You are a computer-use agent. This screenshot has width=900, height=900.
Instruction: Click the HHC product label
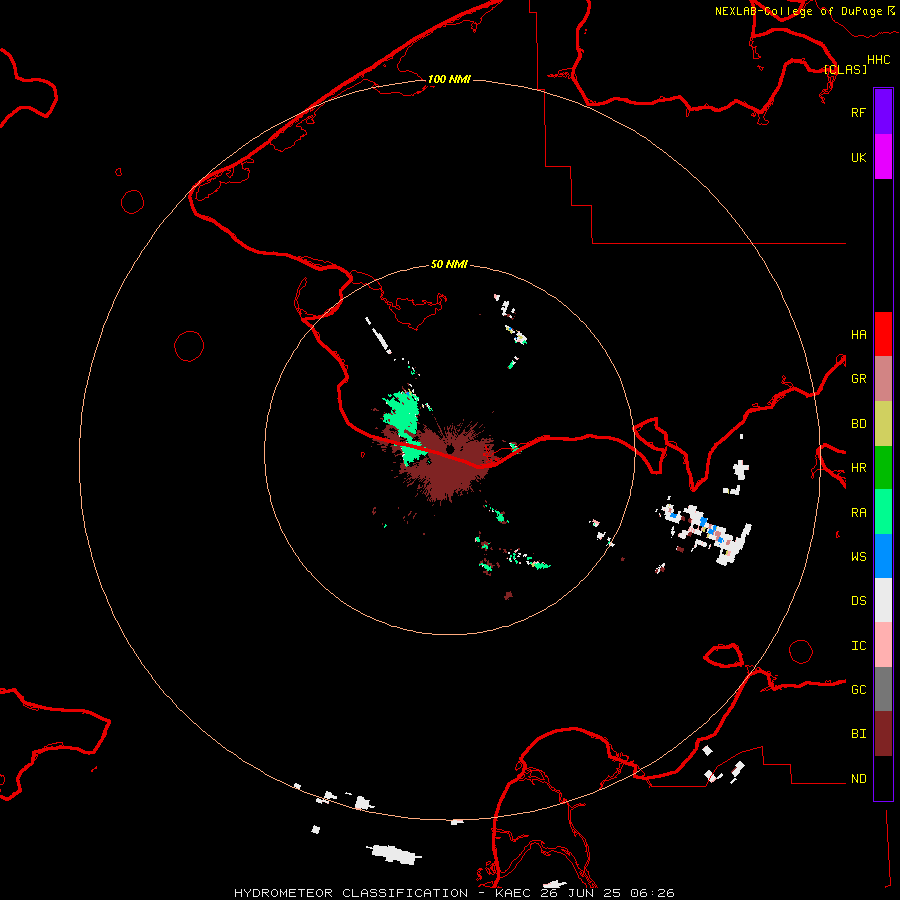pos(878,60)
